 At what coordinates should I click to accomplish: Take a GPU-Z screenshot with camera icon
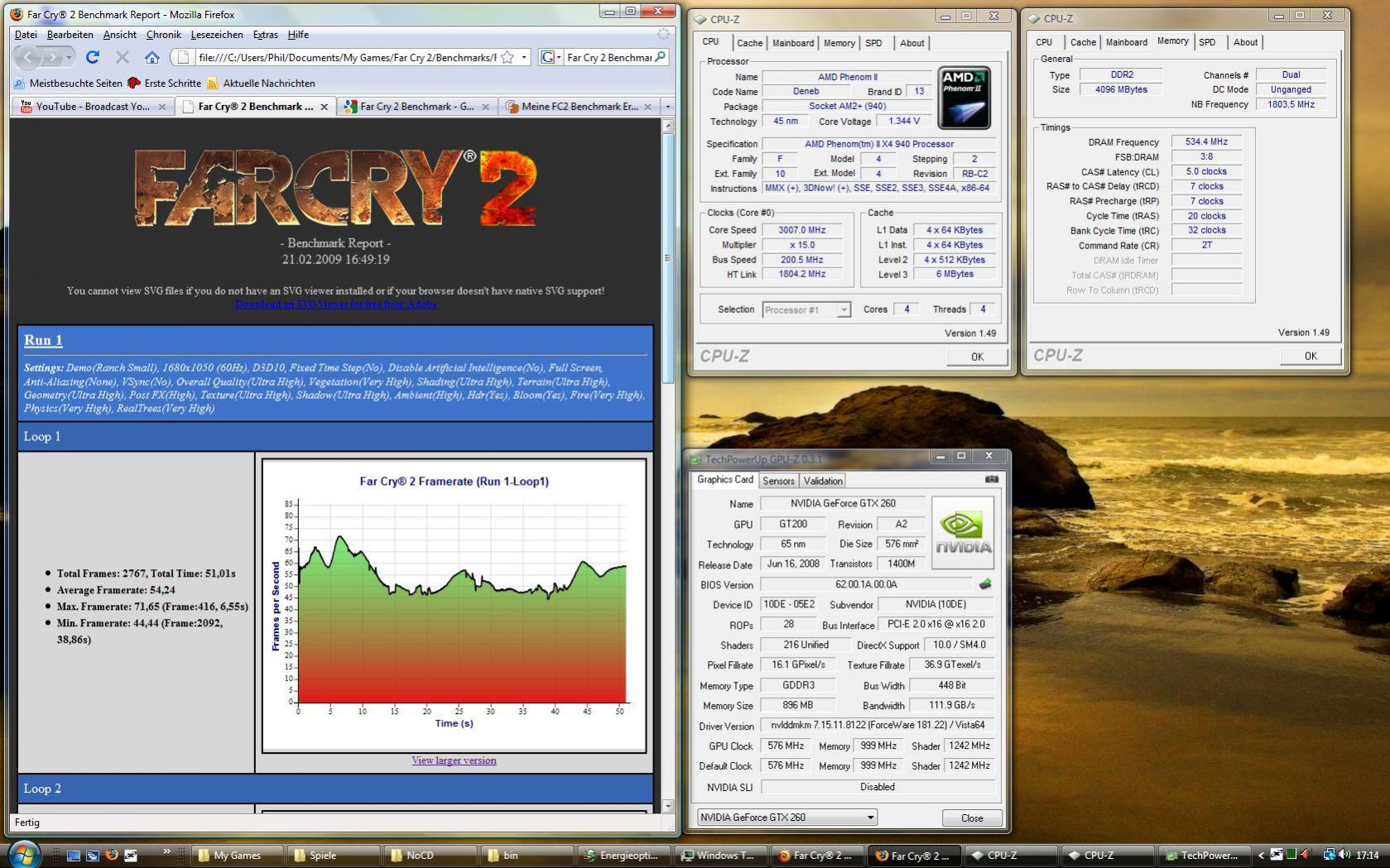991,479
